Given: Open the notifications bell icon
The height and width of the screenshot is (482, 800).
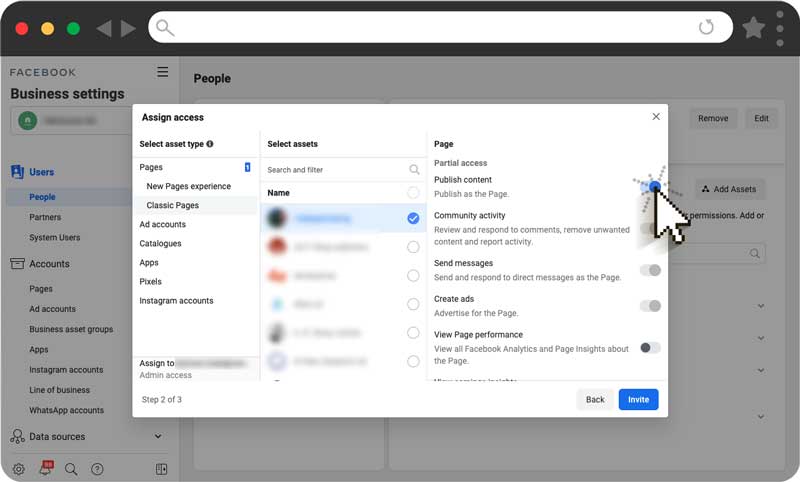Looking at the screenshot, I should point(45,468).
